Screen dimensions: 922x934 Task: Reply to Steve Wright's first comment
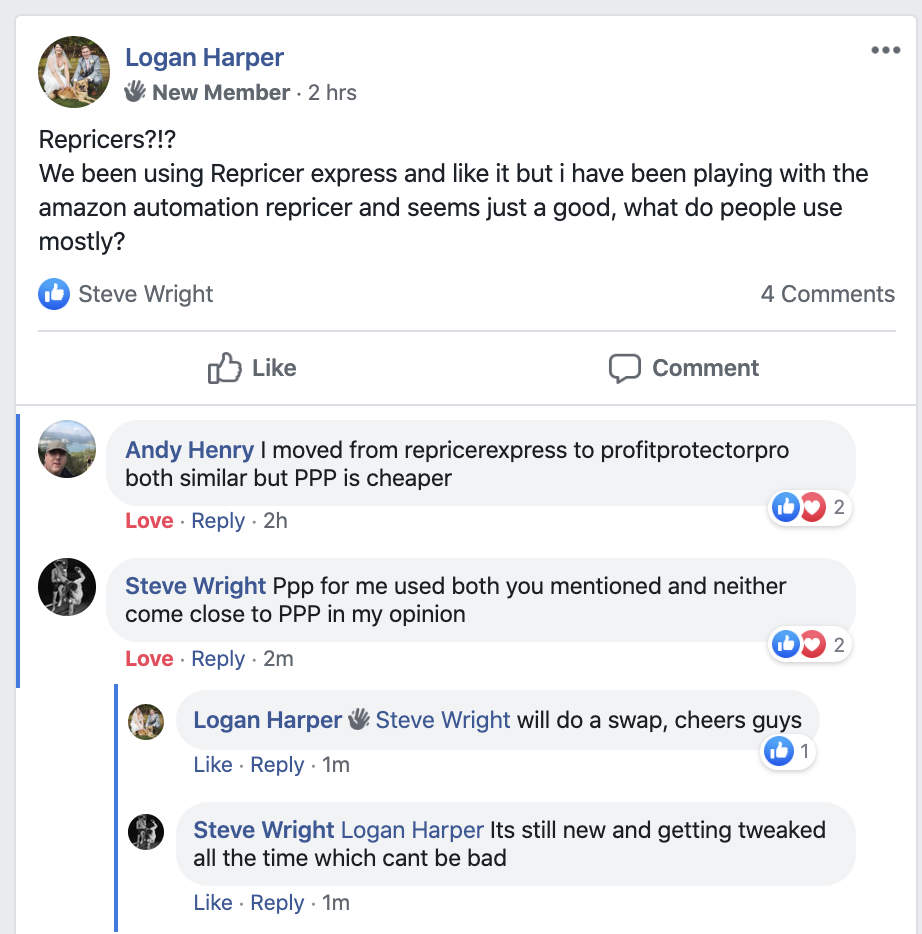click(218, 659)
